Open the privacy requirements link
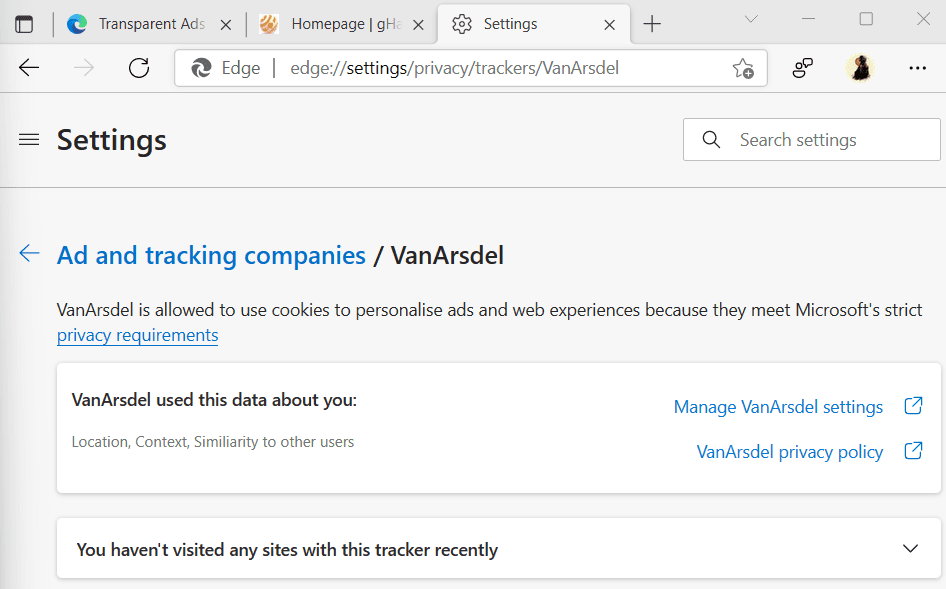 point(137,335)
